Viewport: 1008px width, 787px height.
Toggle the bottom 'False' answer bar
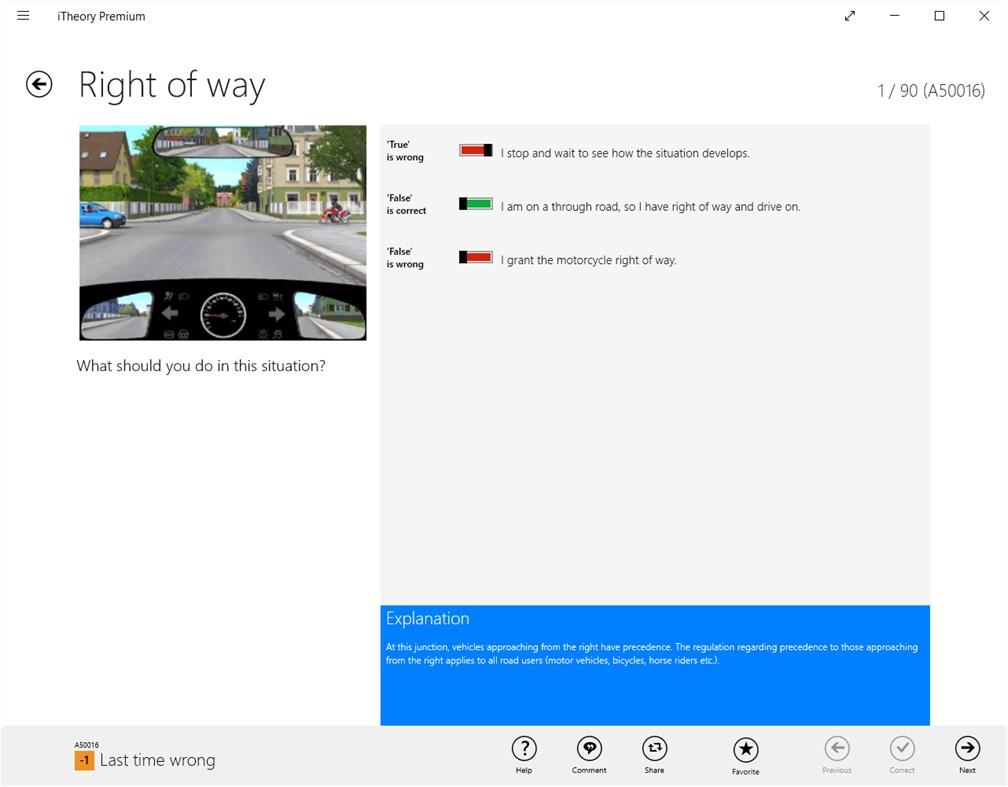click(x=476, y=256)
